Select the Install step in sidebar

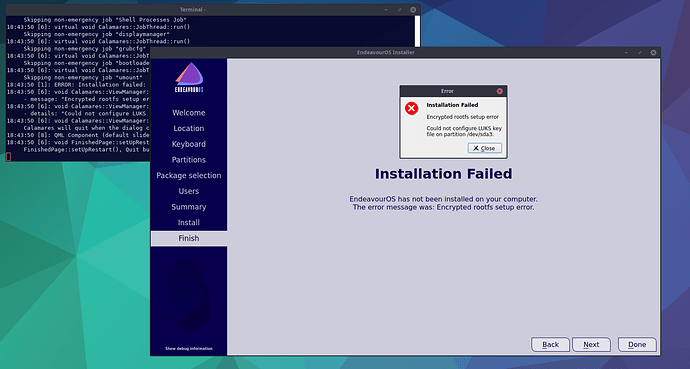tap(189, 223)
